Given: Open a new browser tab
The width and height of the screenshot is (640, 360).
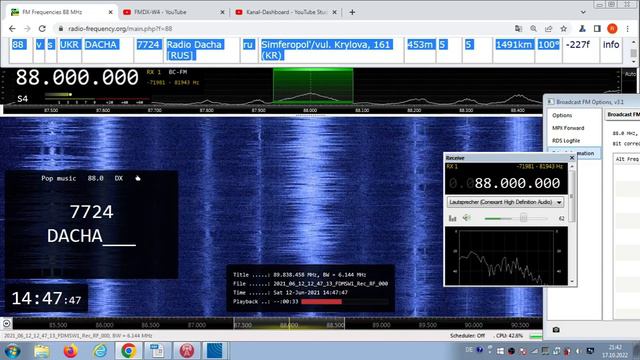Looking at the screenshot, I should [352, 12].
